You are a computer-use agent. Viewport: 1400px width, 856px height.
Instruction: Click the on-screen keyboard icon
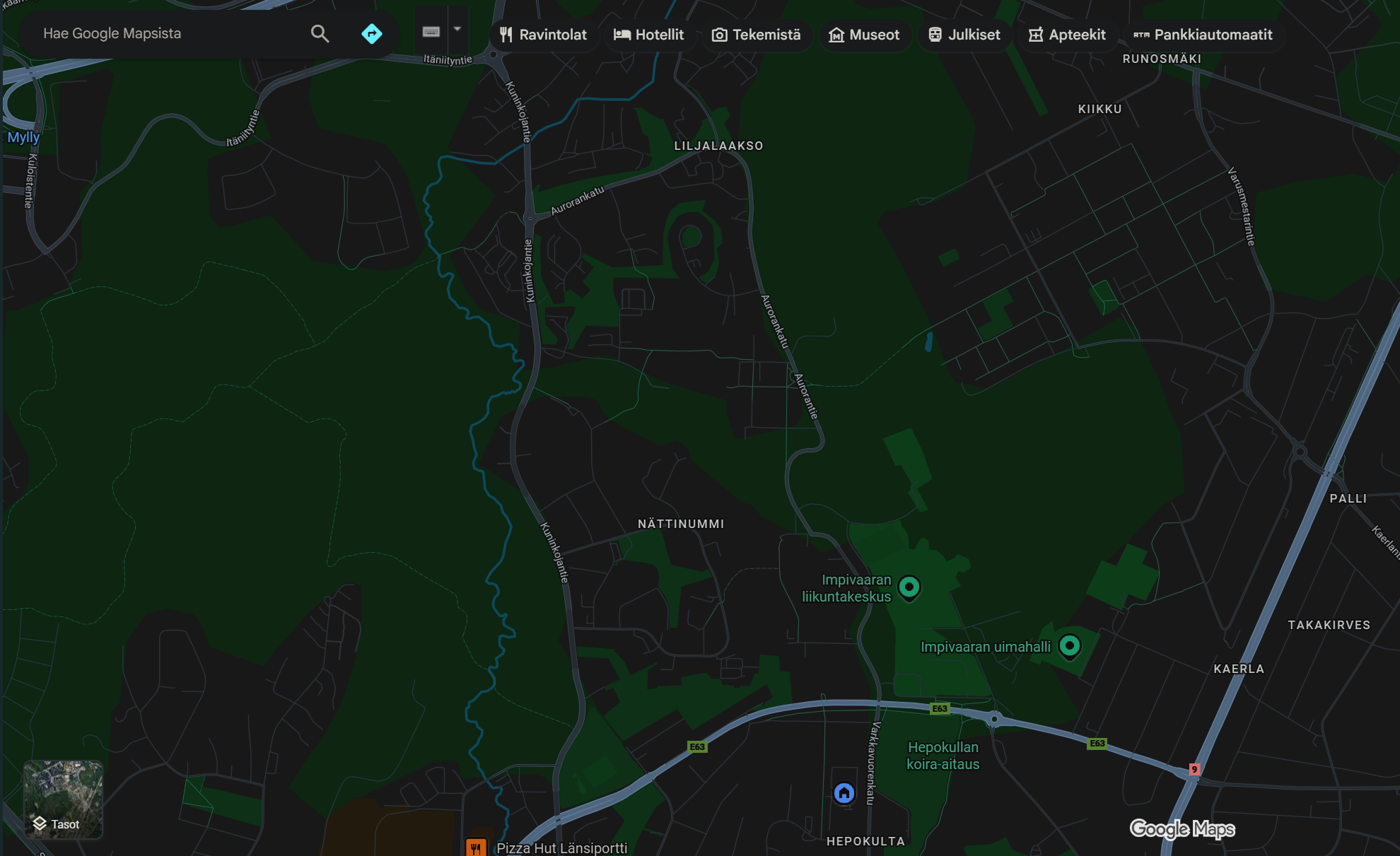click(x=431, y=32)
